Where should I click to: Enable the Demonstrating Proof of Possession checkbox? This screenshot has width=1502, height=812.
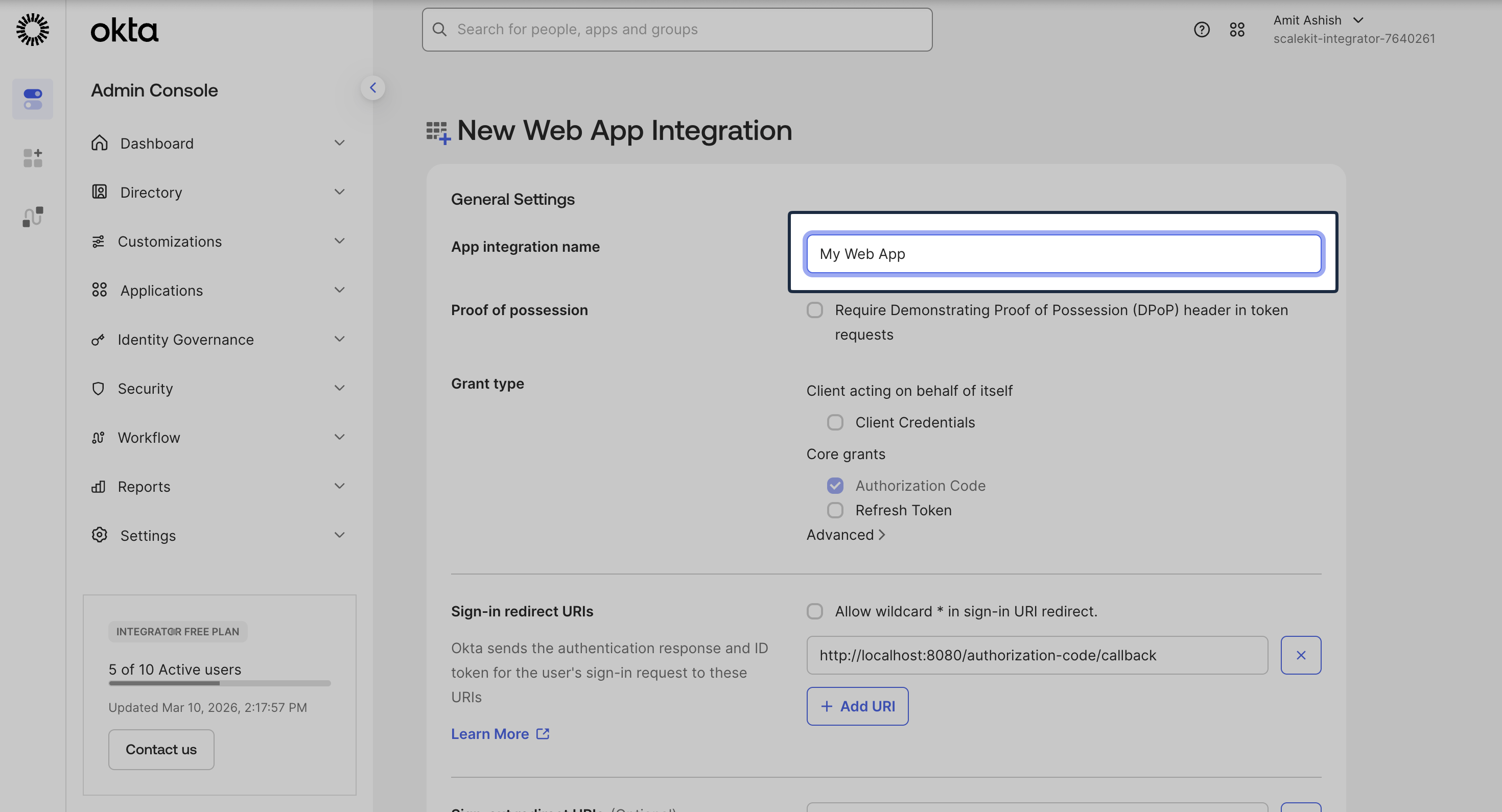[x=814, y=309]
